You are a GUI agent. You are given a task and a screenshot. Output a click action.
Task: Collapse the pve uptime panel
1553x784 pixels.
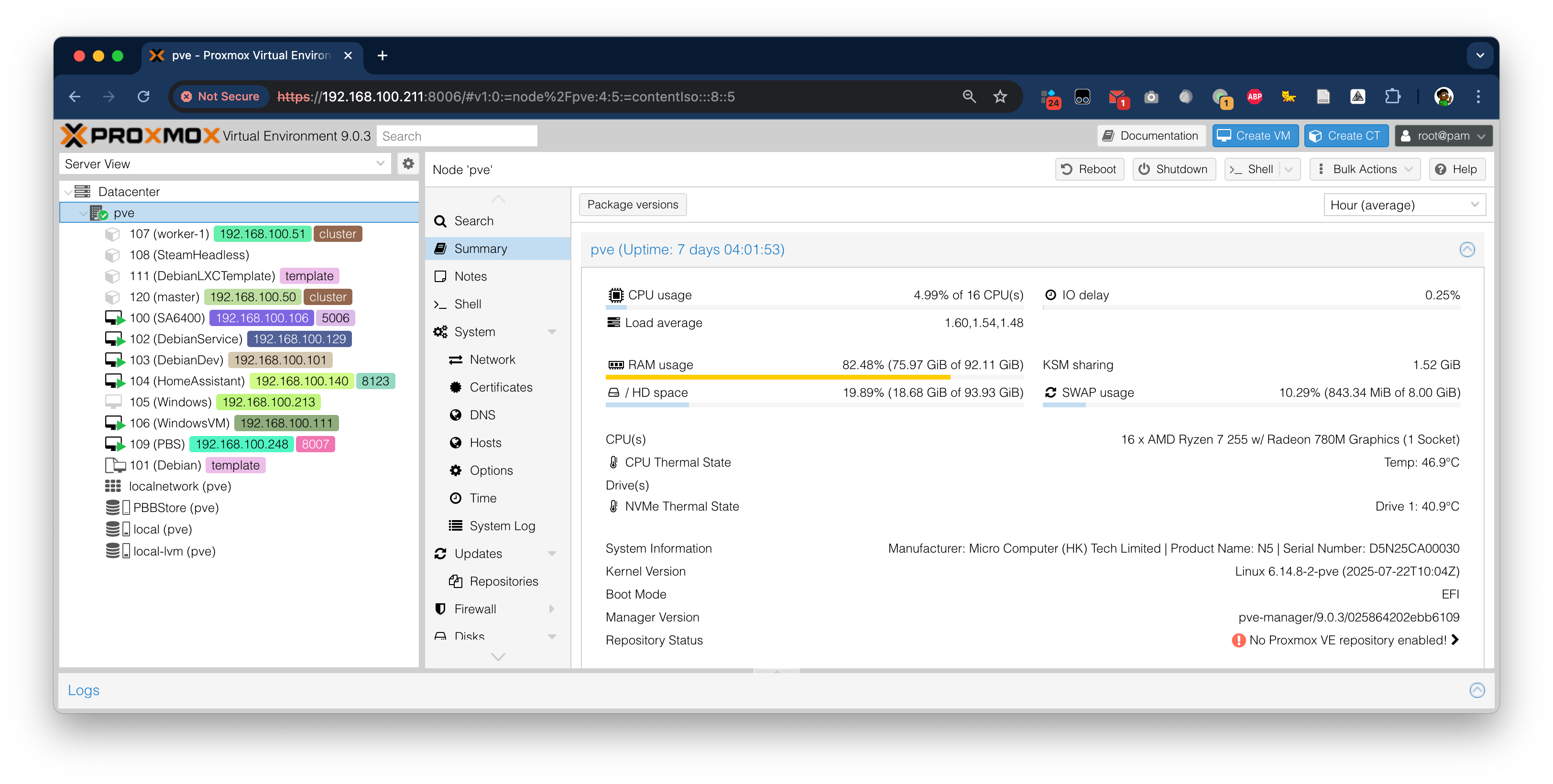(x=1467, y=250)
